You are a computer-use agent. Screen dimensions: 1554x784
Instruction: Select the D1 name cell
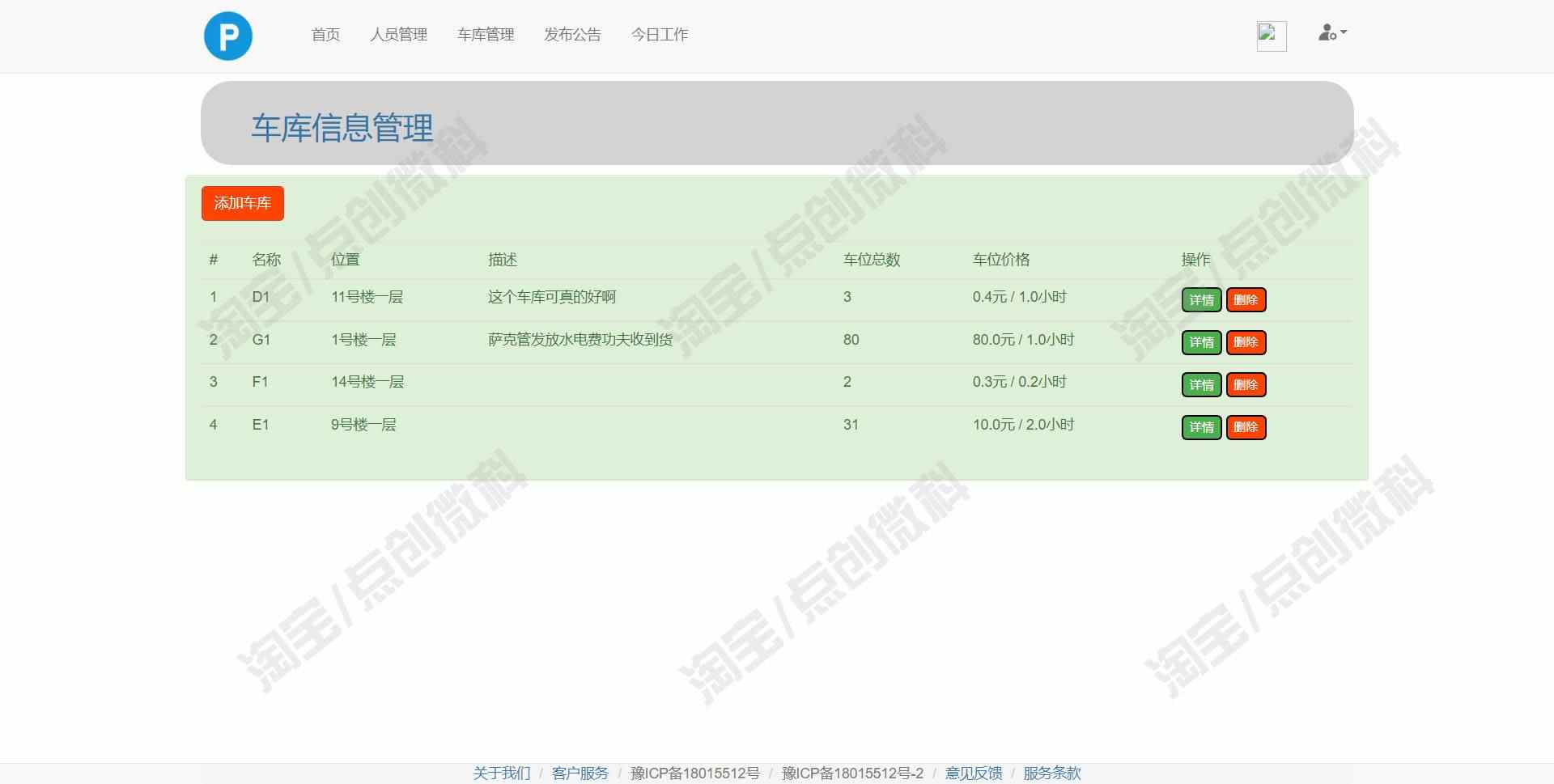pyautogui.click(x=261, y=297)
